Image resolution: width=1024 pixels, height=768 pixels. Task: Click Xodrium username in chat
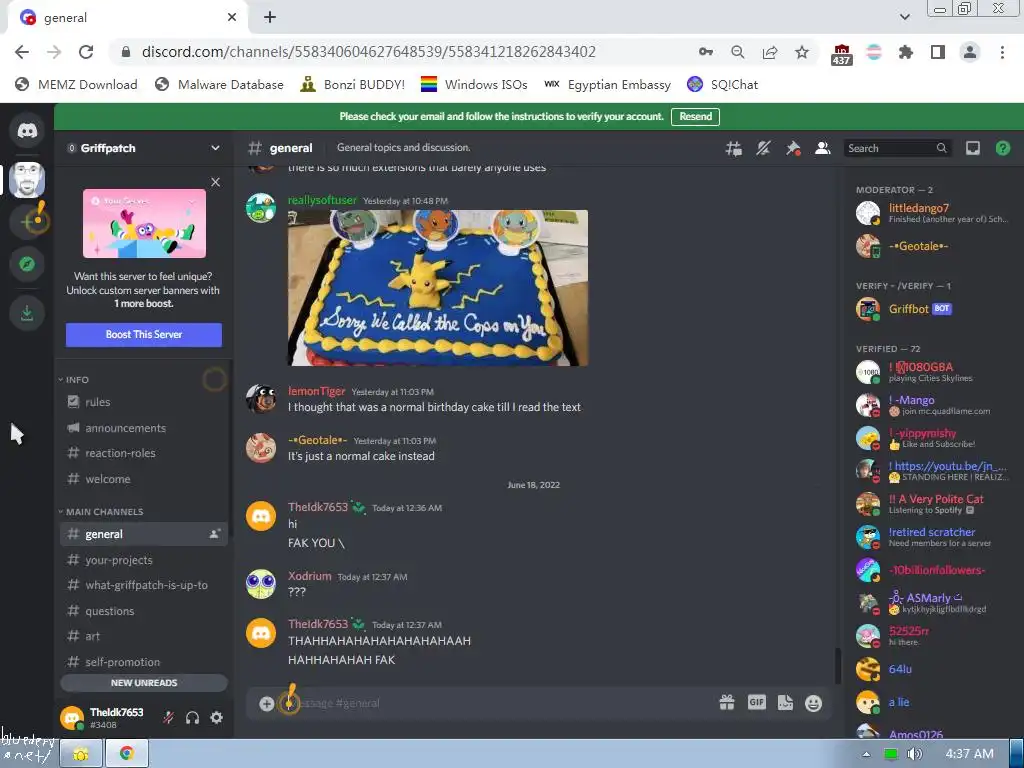click(310, 576)
